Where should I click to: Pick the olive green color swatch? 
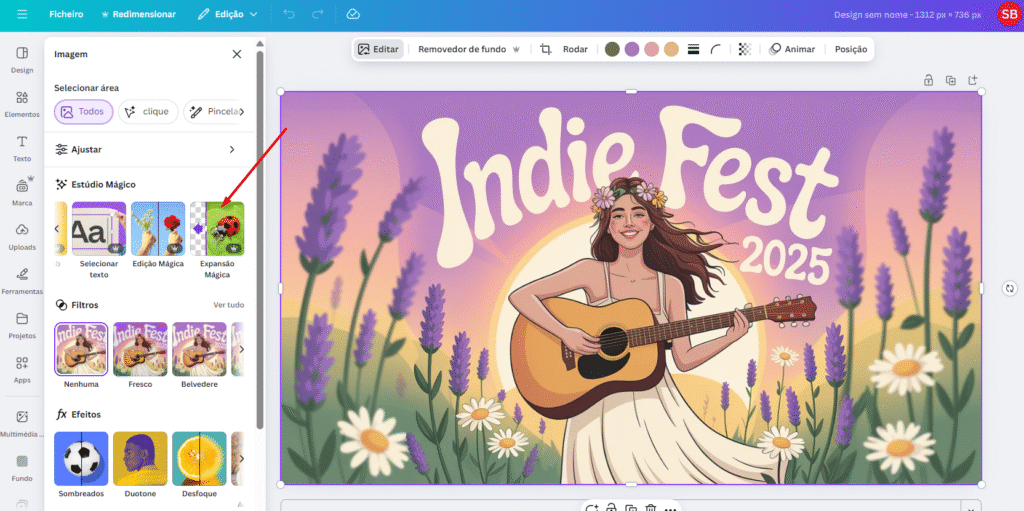point(612,49)
